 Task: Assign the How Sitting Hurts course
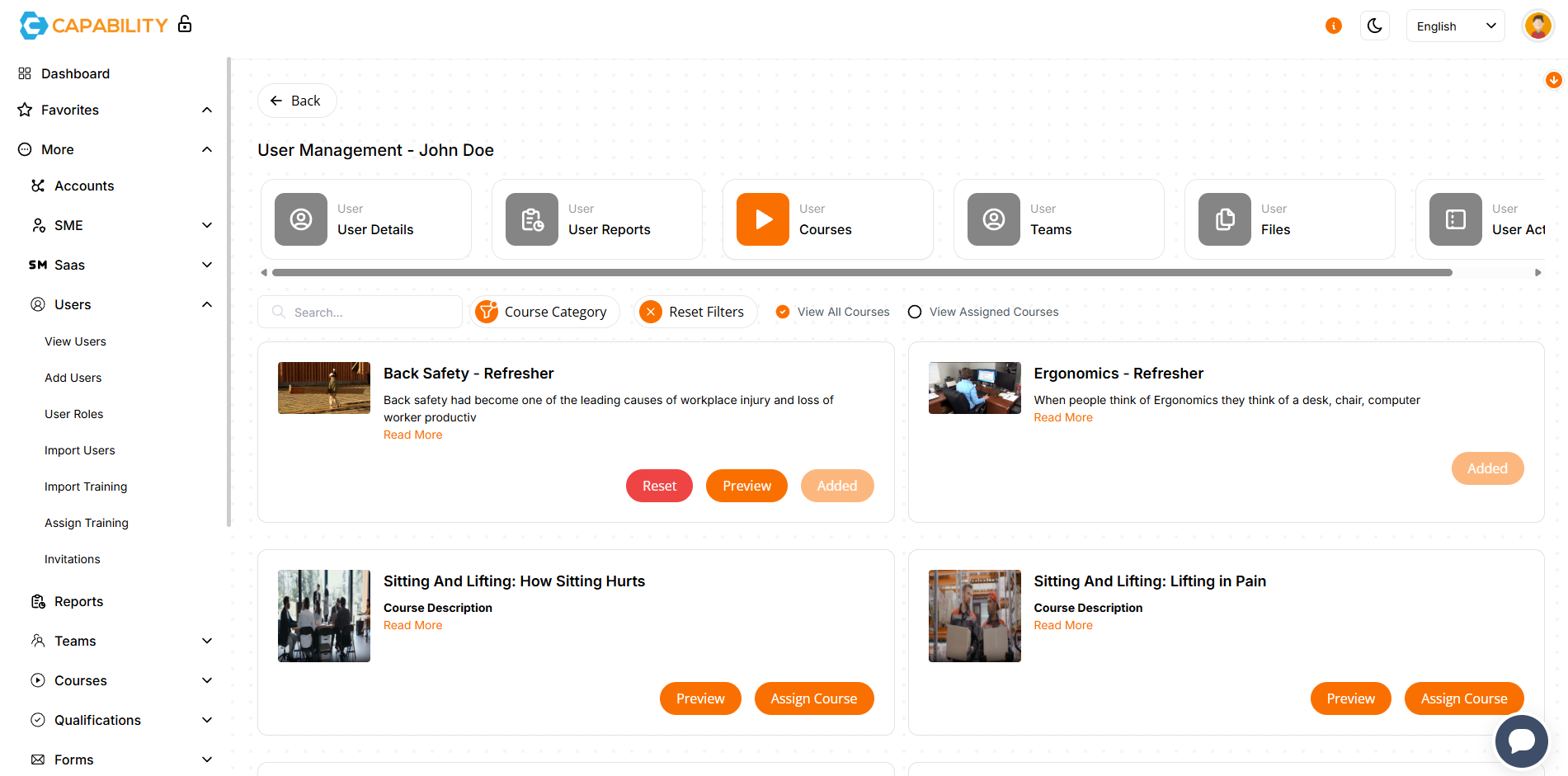point(813,698)
